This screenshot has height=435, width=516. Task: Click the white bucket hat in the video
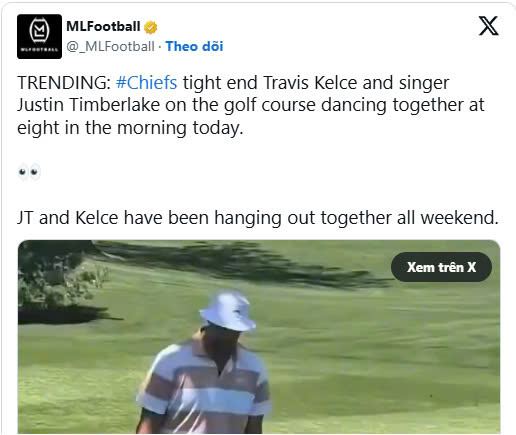[228, 310]
